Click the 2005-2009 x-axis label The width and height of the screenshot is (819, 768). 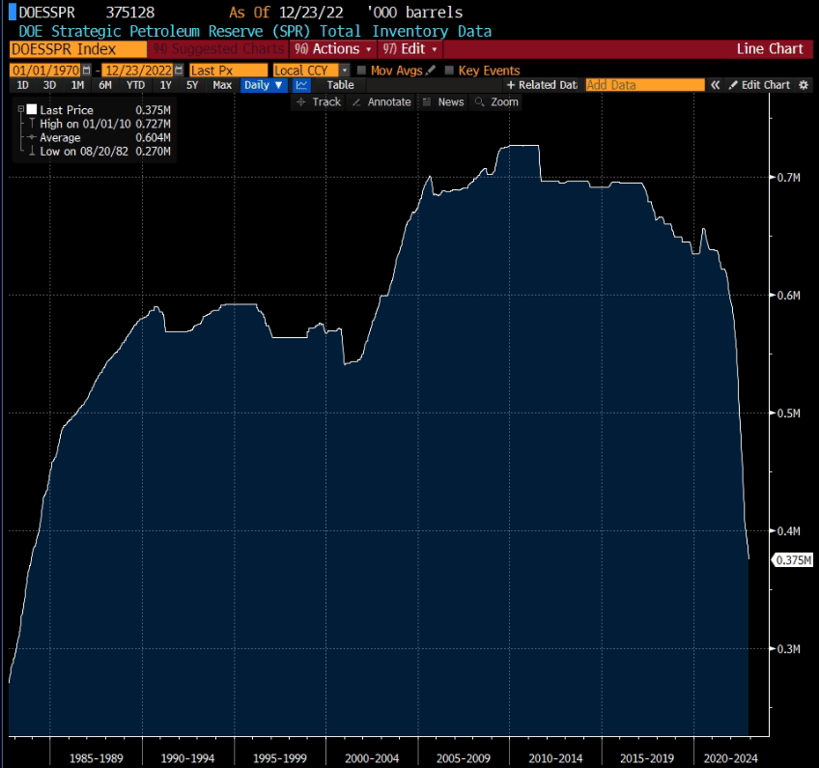pyautogui.click(x=463, y=758)
